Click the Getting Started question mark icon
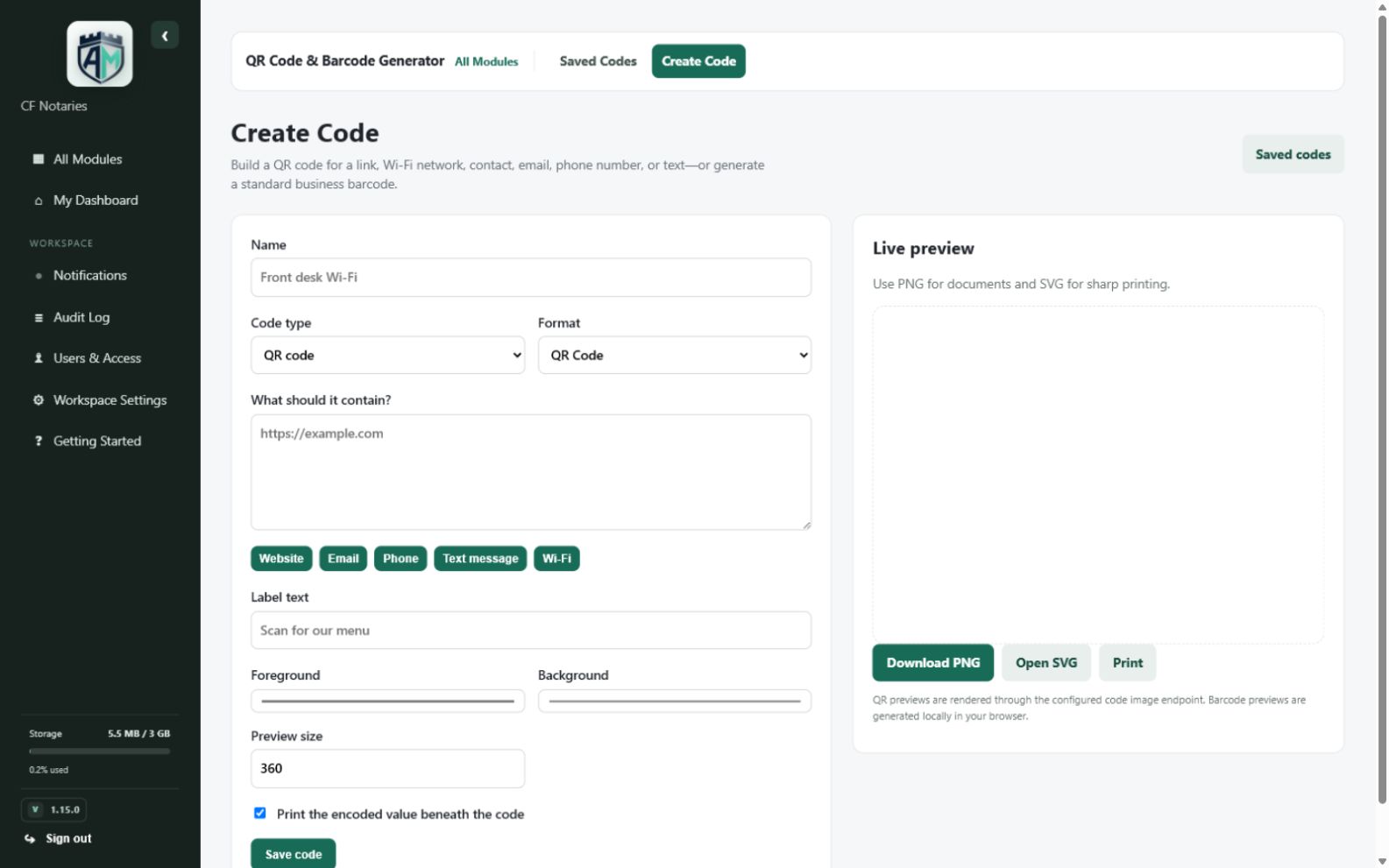 [x=39, y=441]
